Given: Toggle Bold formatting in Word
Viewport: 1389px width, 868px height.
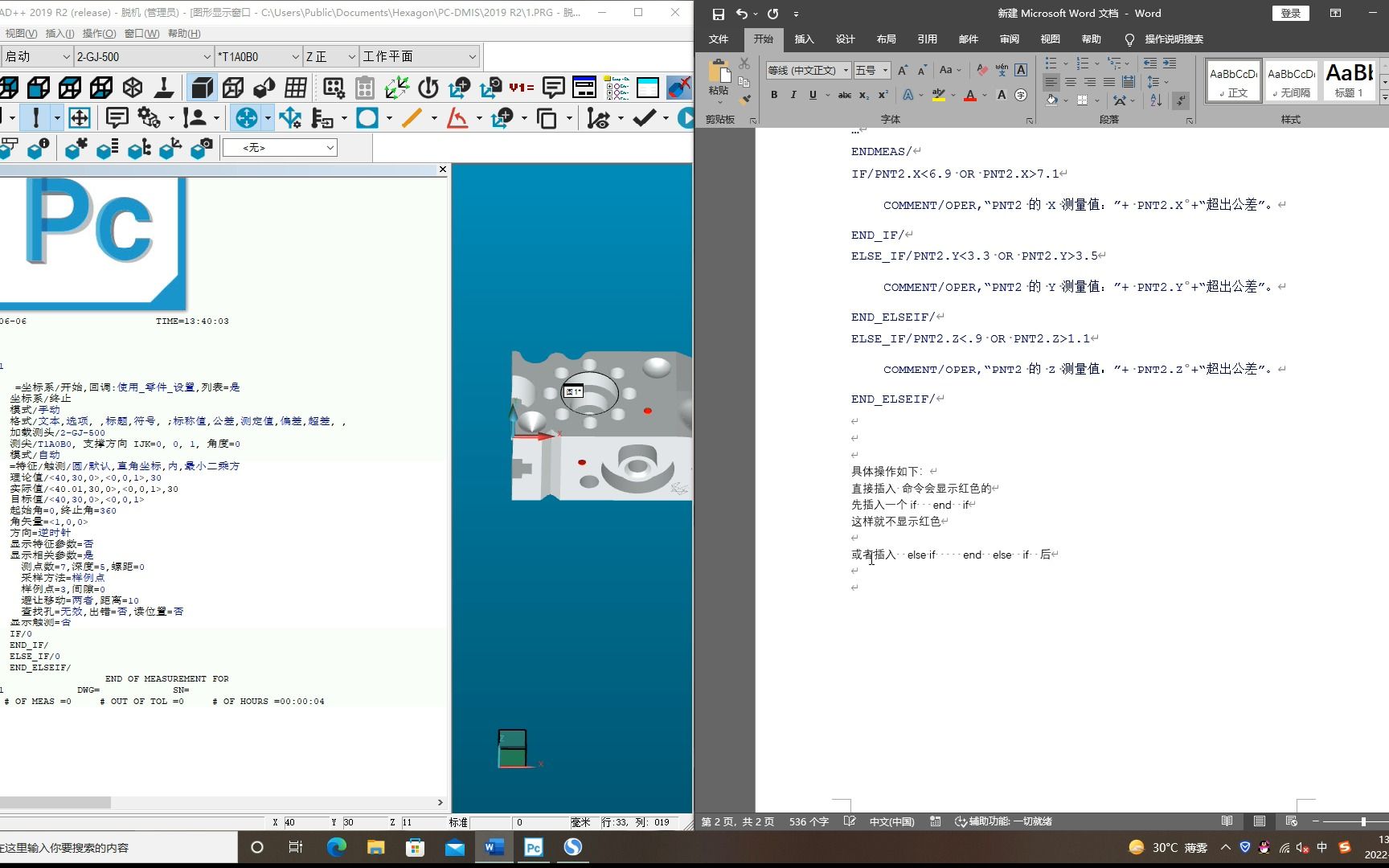Looking at the screenshot, I should click(774, 94).
